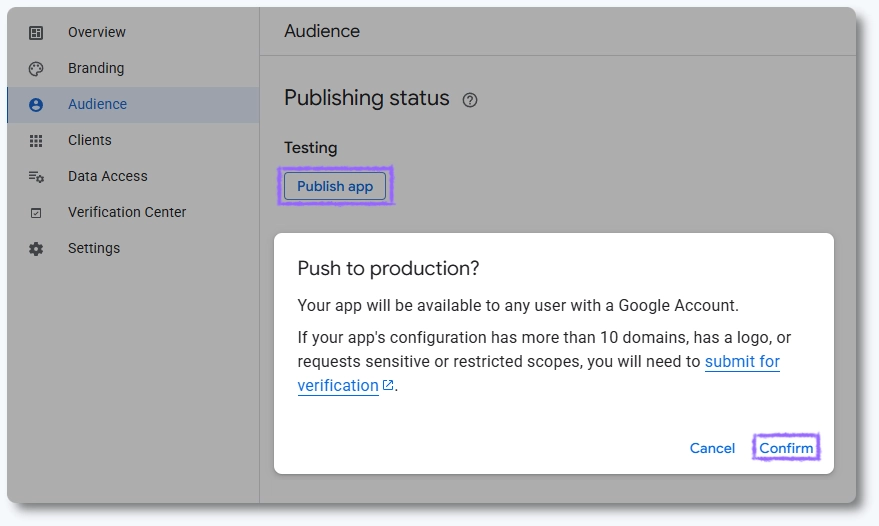Click the Branding palette icon
Image resolution: width=879 pixels, height=526 pixels.
pos(36,69)
